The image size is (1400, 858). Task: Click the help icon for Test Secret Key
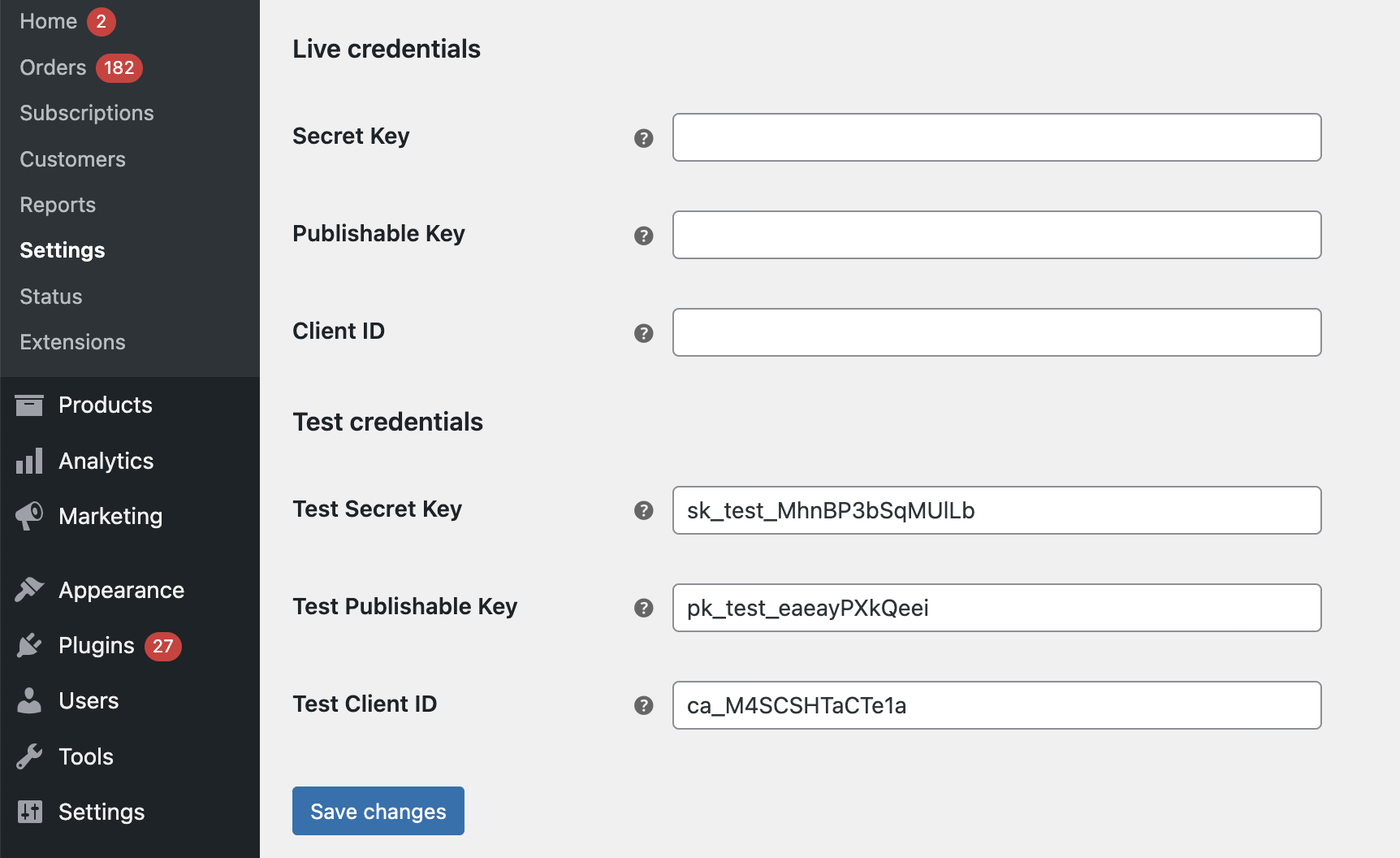643,510
